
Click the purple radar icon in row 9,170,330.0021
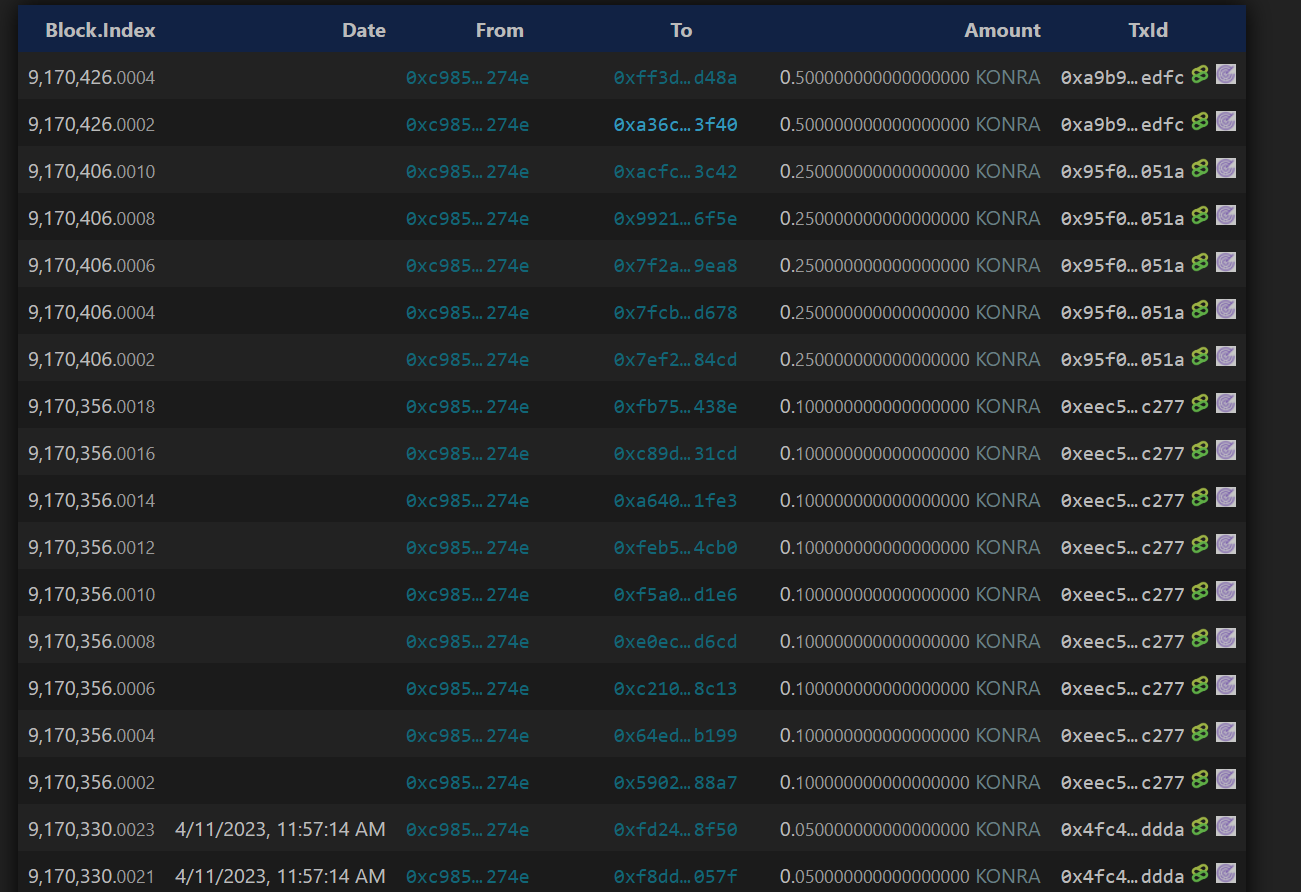click(1226, 873)
